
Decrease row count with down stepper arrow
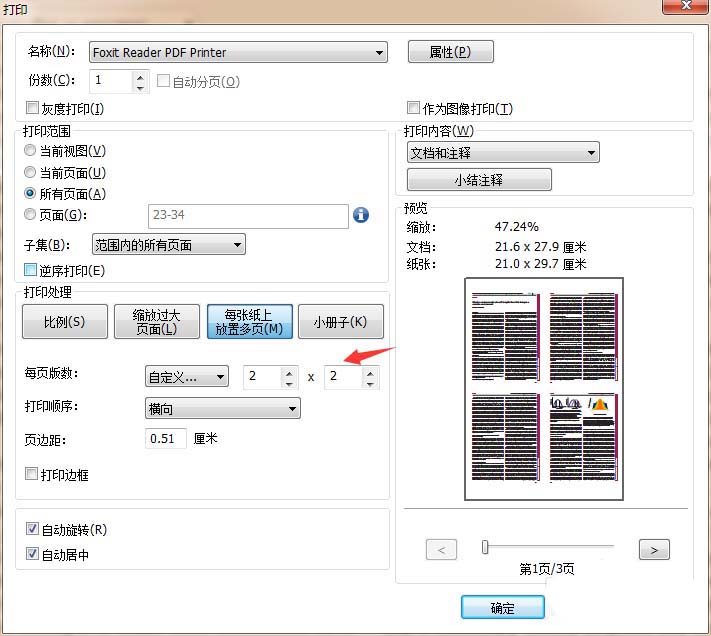370,382
